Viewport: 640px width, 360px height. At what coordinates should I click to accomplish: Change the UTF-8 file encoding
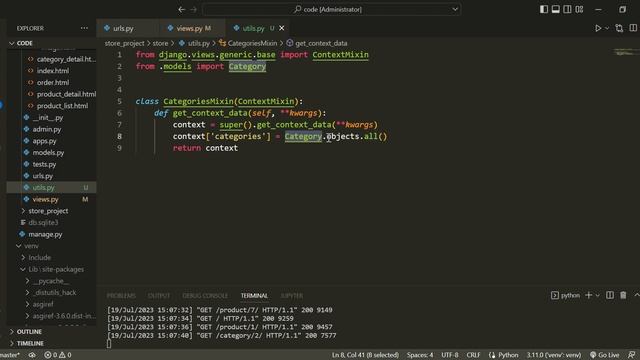tap(449, 355)
